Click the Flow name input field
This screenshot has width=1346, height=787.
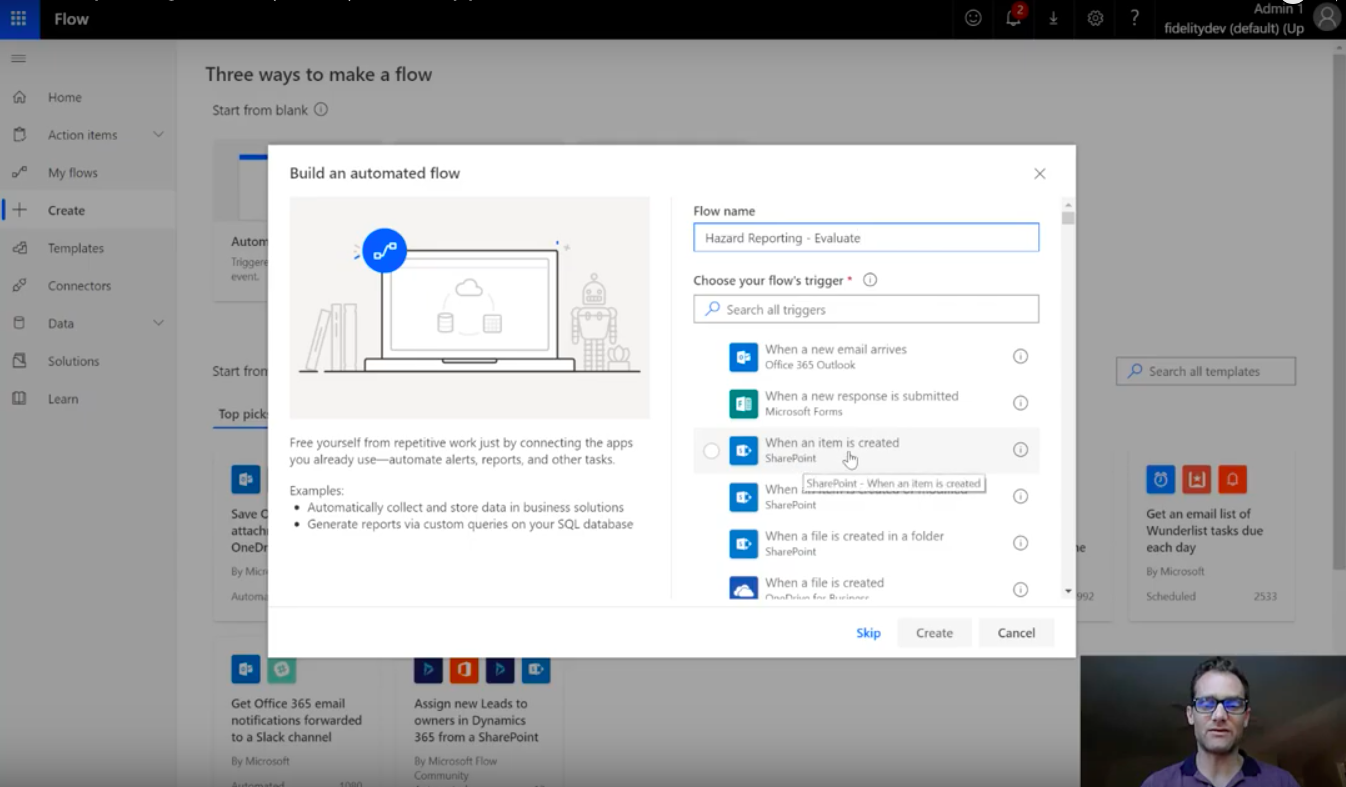pyautogui.click(x=866, y=238)
